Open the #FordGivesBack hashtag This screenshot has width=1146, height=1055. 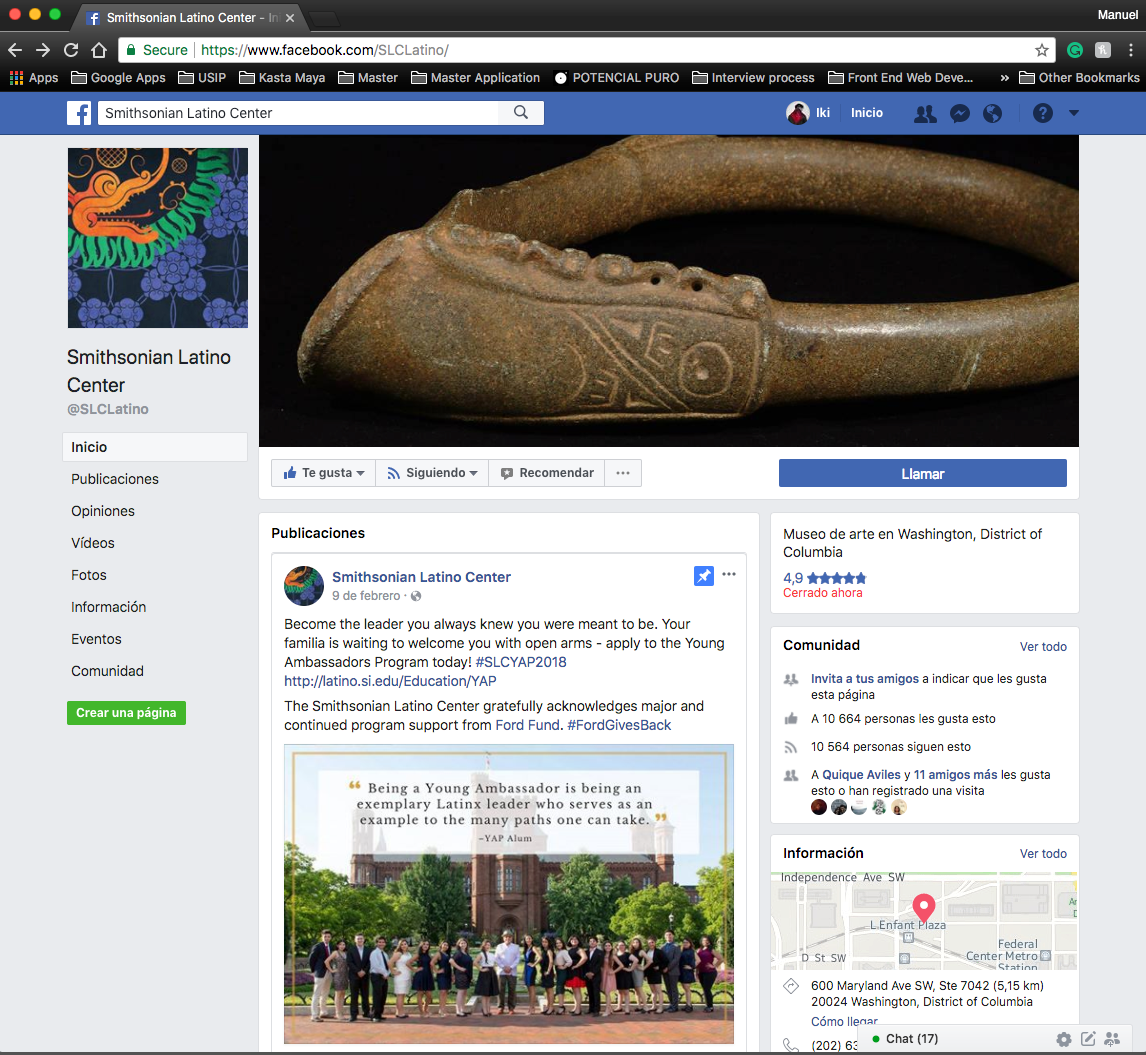click(618, 725)
